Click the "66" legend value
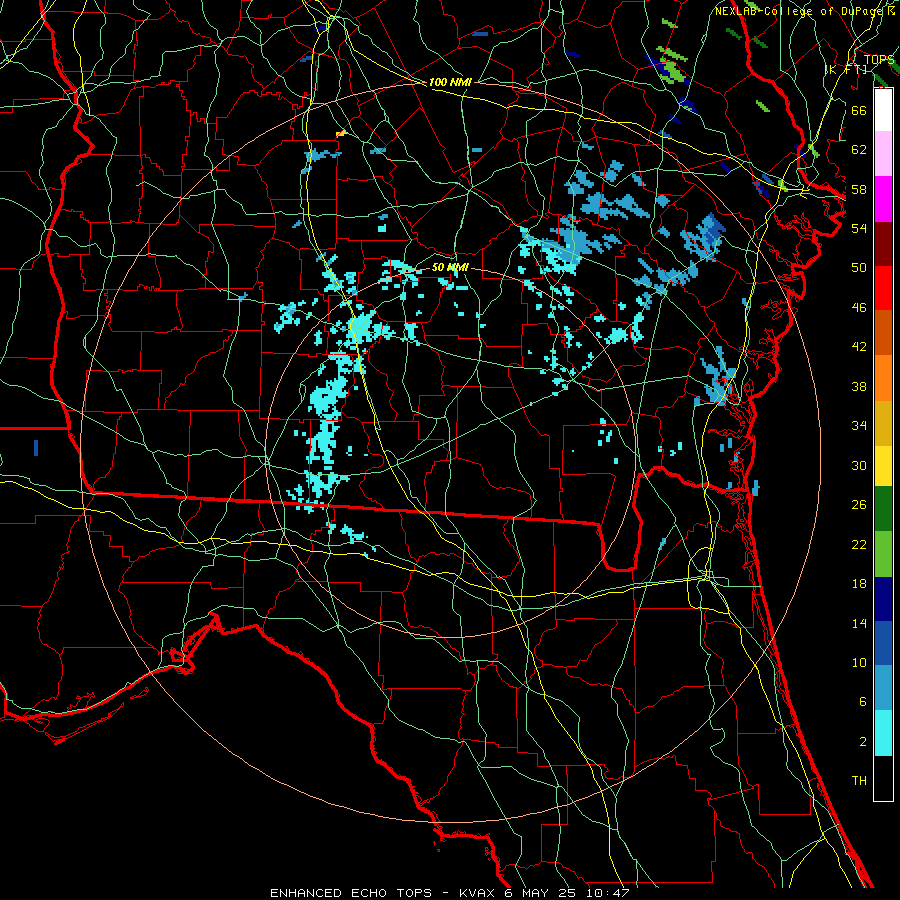This screenshot has width=900, height=900. [859, 110]
